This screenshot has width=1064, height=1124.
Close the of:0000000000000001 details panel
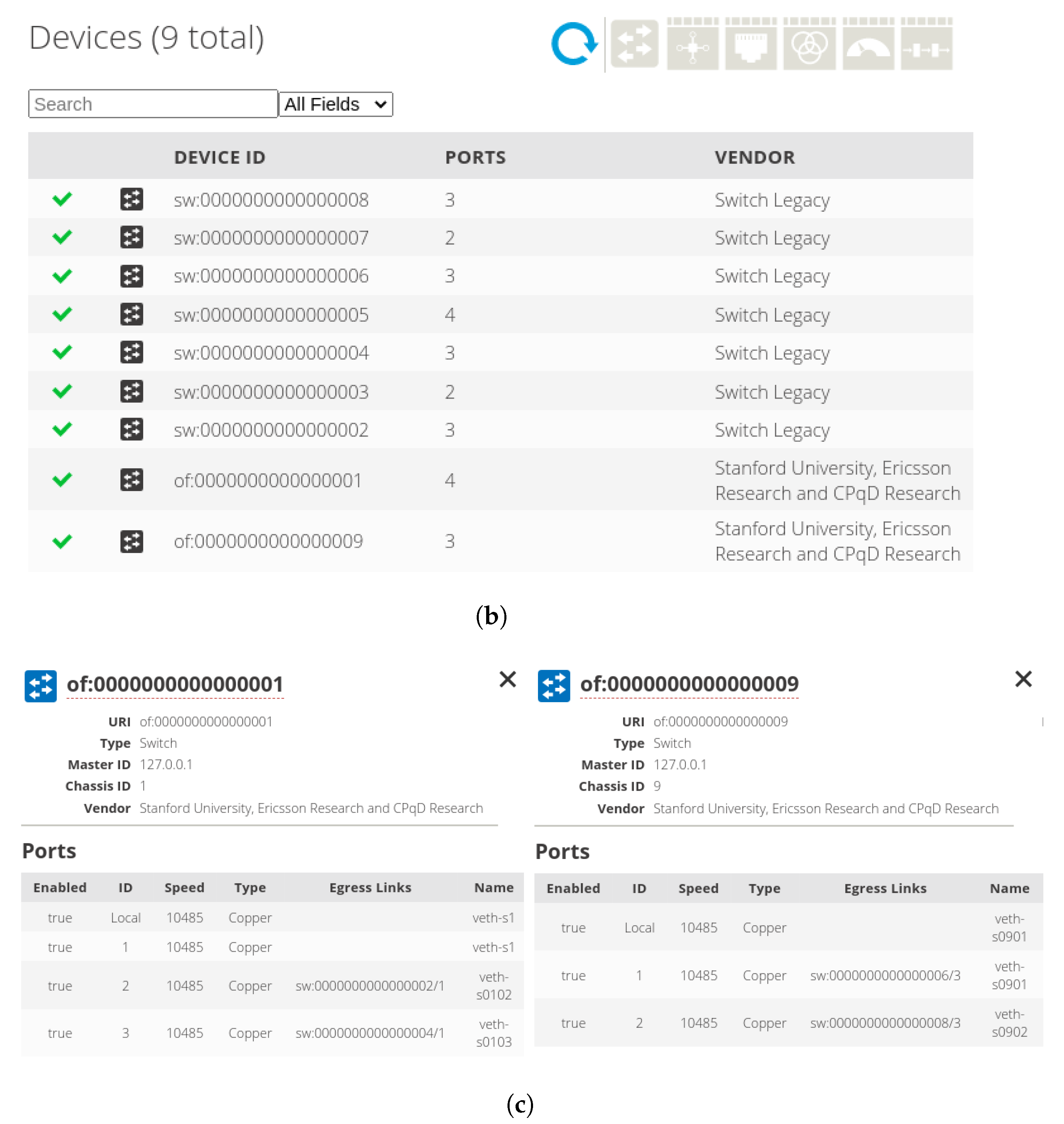(507, 679)
